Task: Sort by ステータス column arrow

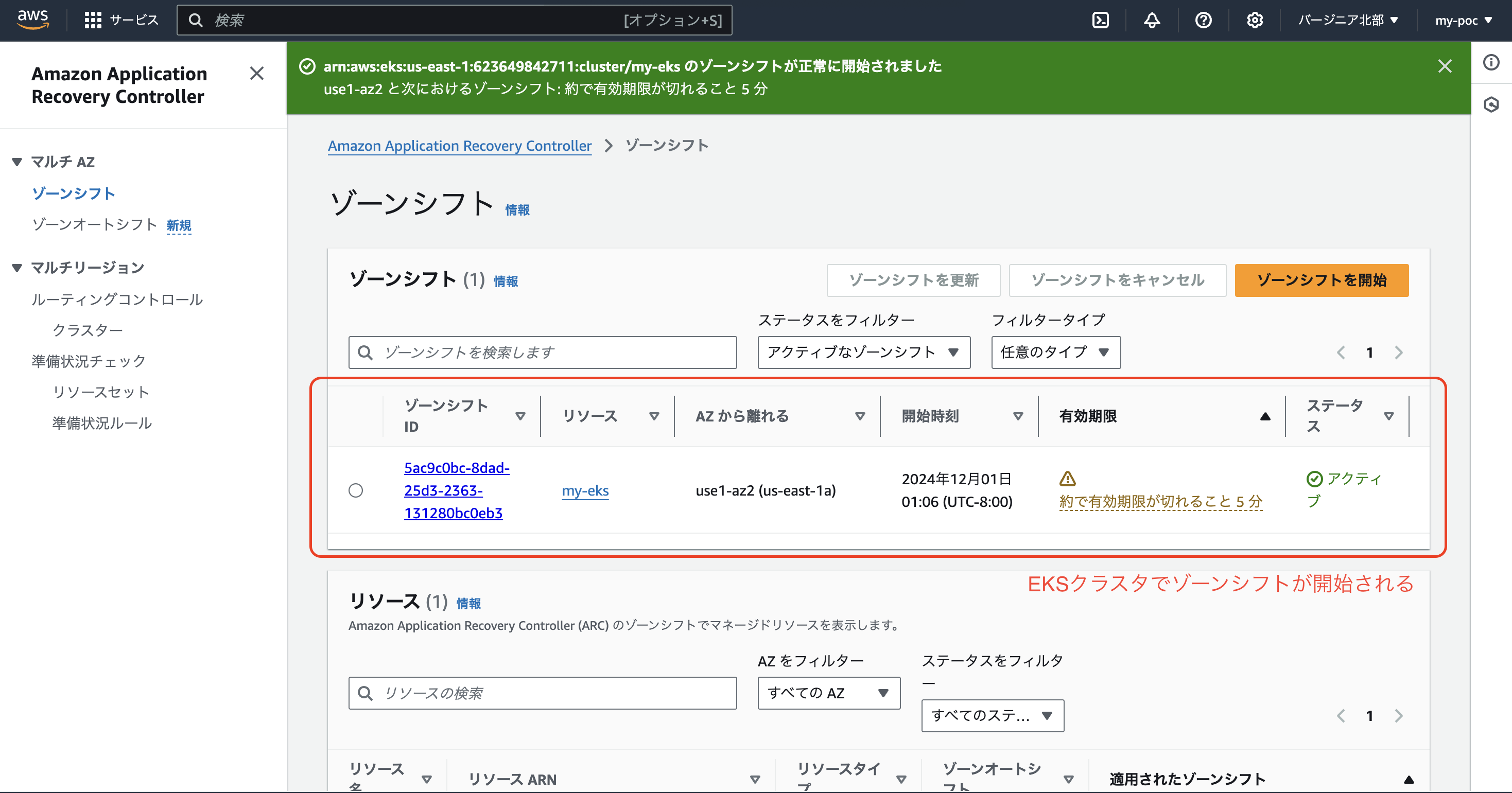Action: coord(1389,416)
